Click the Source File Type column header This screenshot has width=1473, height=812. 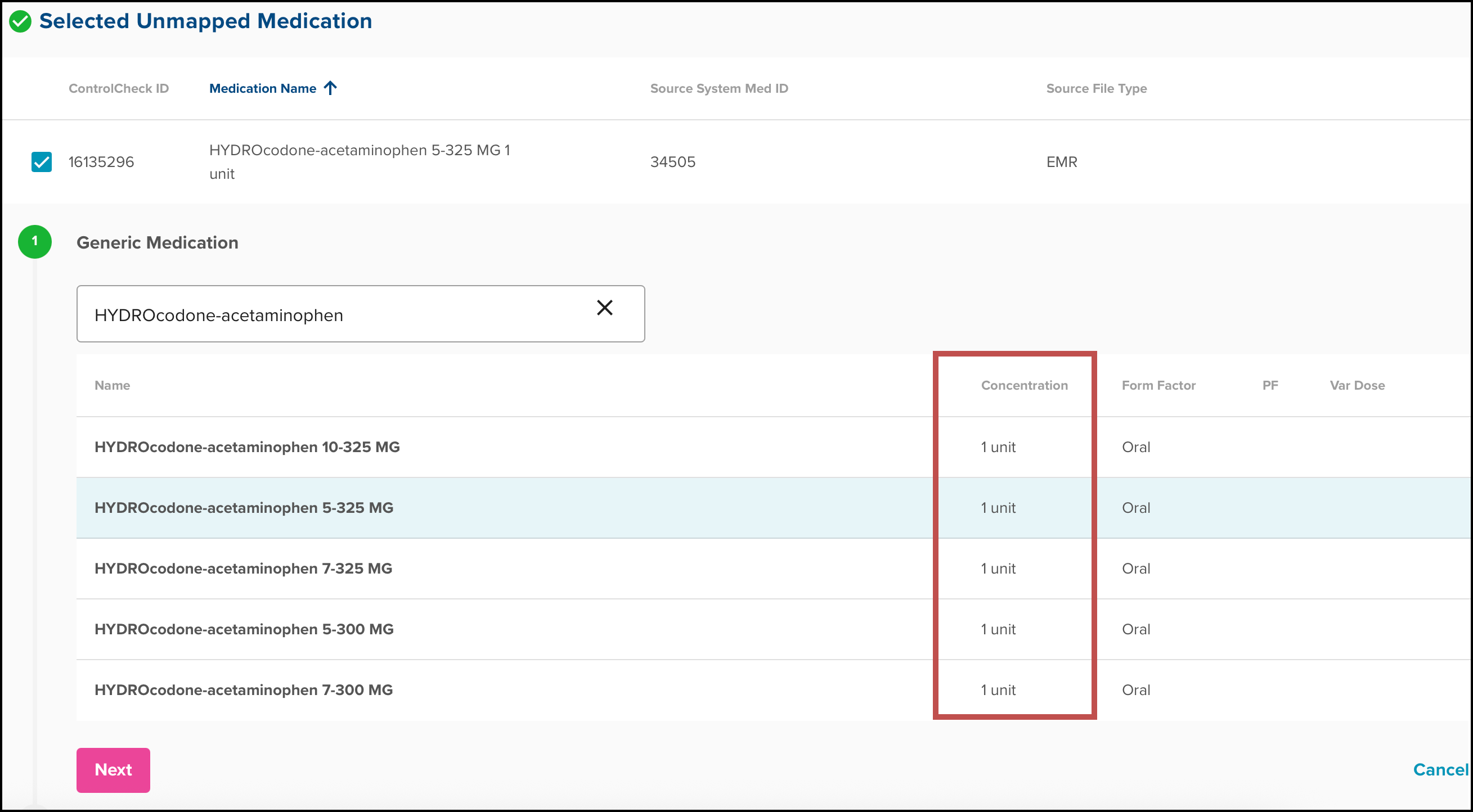(1096, 89)
